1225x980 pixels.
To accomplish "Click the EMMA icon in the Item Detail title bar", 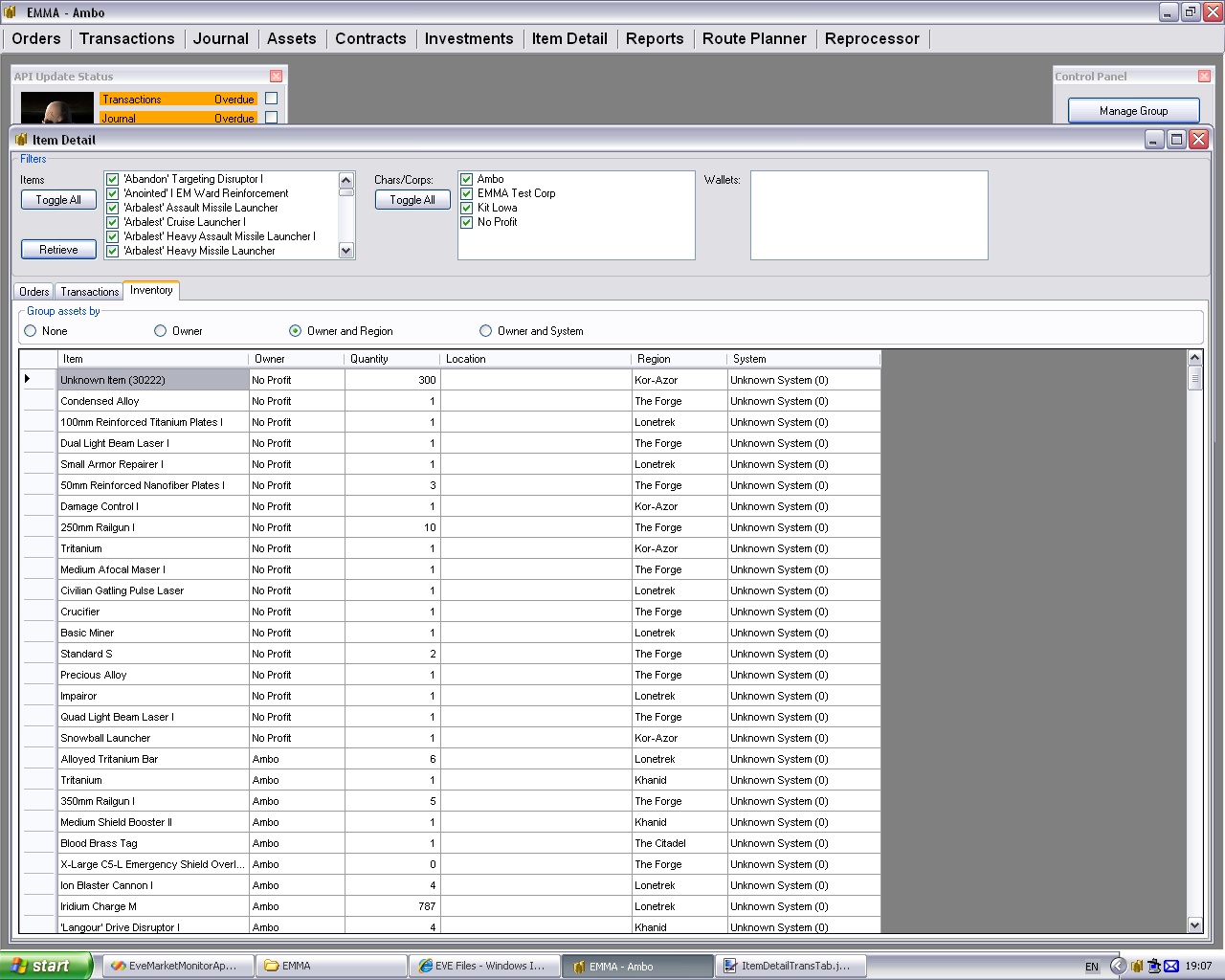I will (21, 140).
